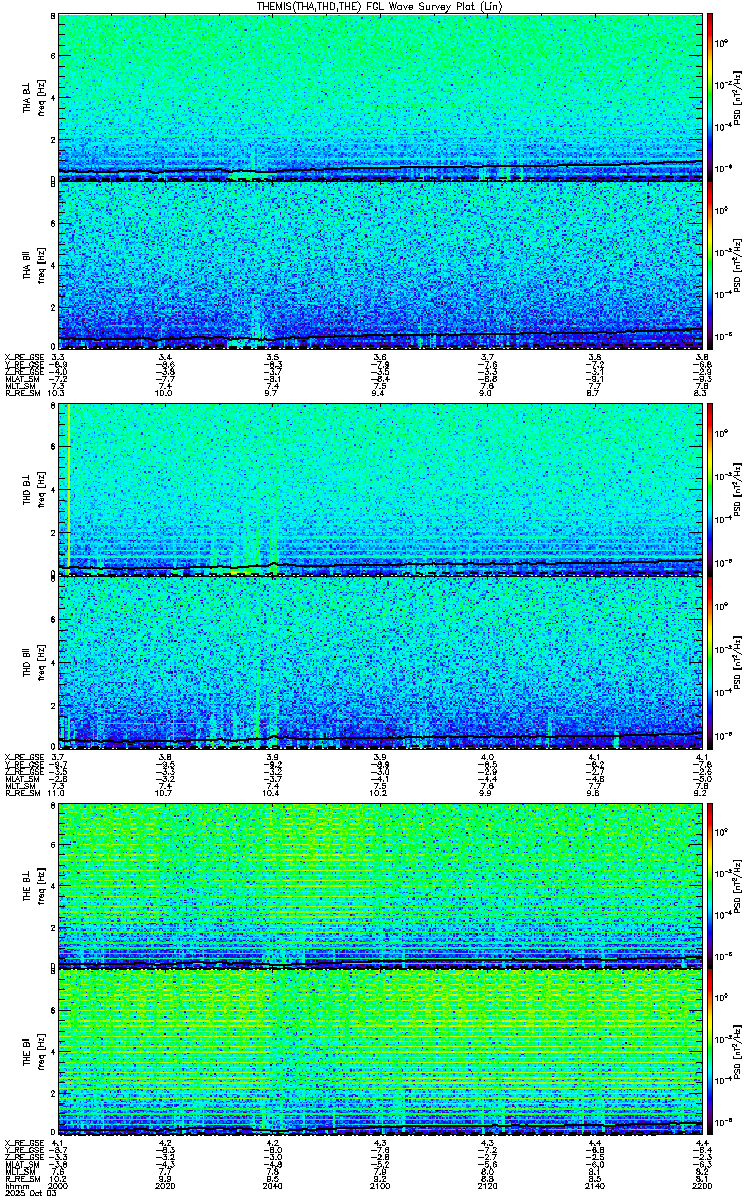Click the THE B-parallel PSD color bar
The height and width of the screenshot is (1200, 750).
pyautogui.click(x=710, y=1052)
